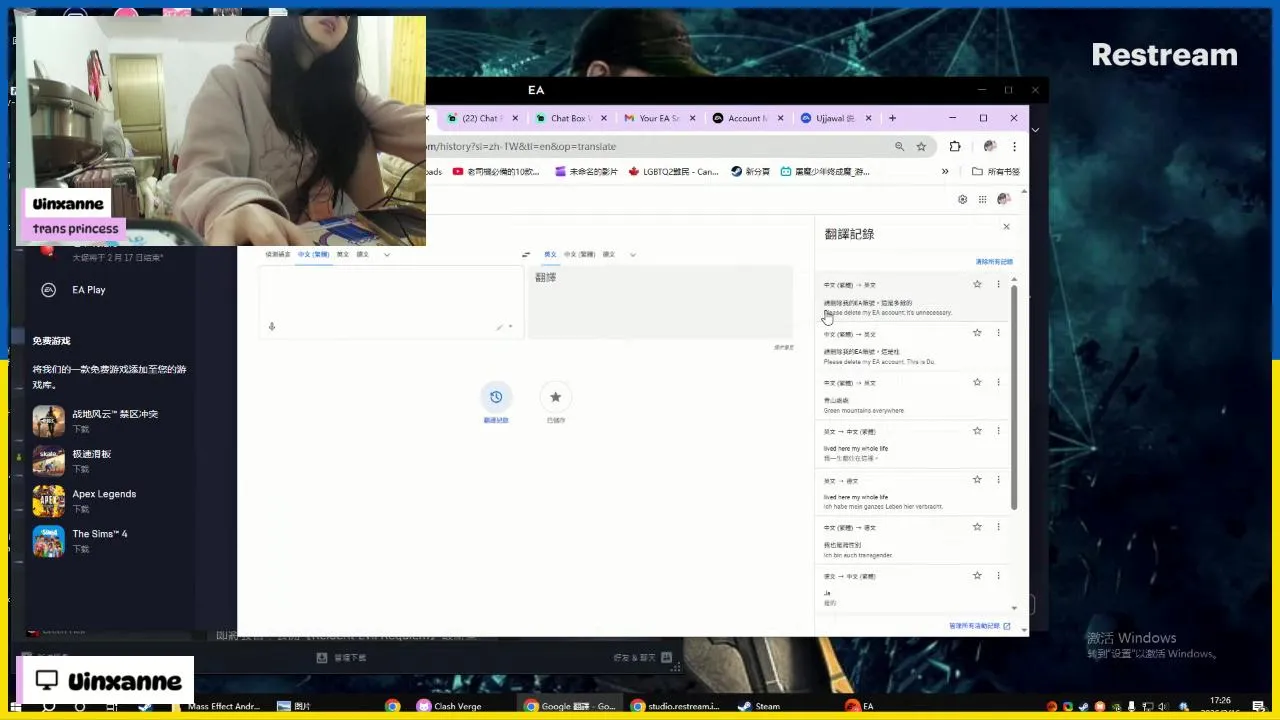Screen dimensions: 1280x720
Task: Open the 'LGBTQ2難民 - Can...' bookmark
Action: [x=673, y=171]
